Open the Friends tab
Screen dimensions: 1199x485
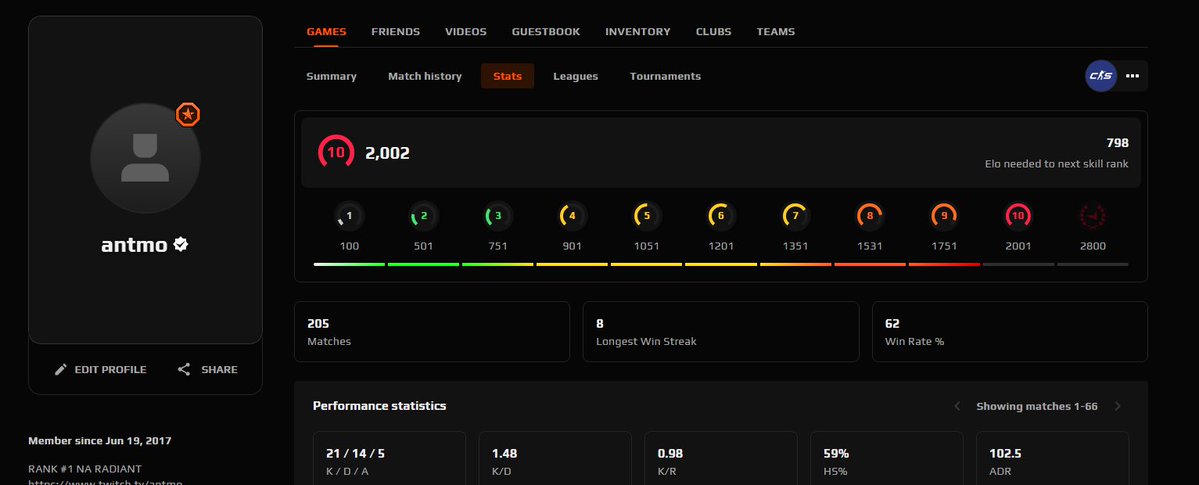click(395, 32)
